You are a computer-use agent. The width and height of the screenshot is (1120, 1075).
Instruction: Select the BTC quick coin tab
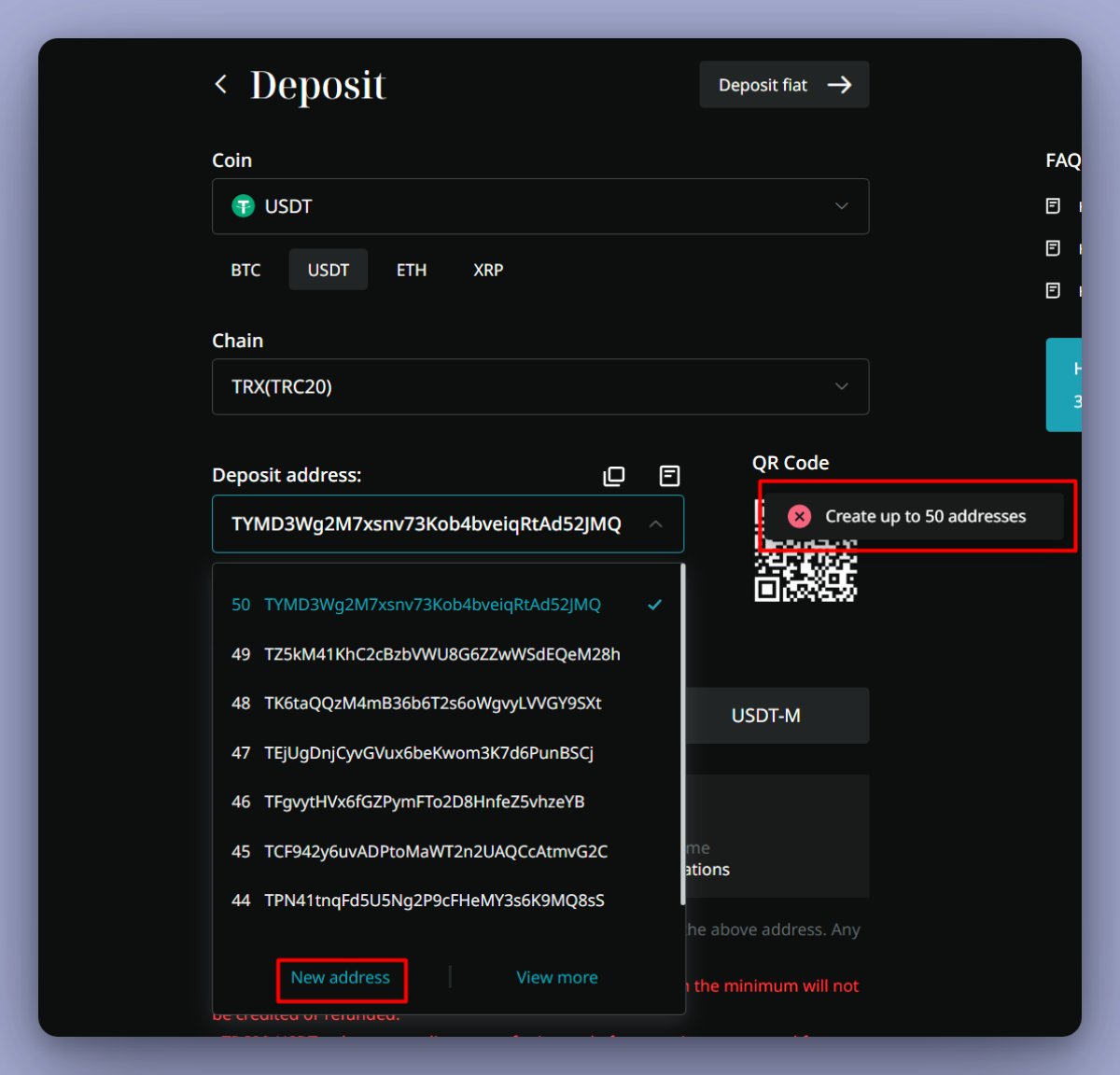click(x=245, y=270)
